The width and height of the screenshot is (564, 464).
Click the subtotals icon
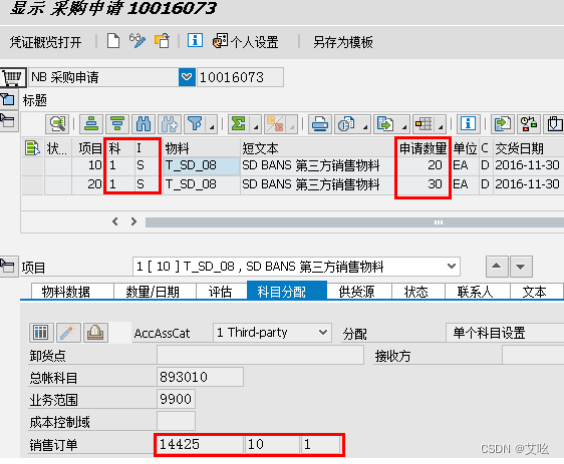tap(276, 124)
